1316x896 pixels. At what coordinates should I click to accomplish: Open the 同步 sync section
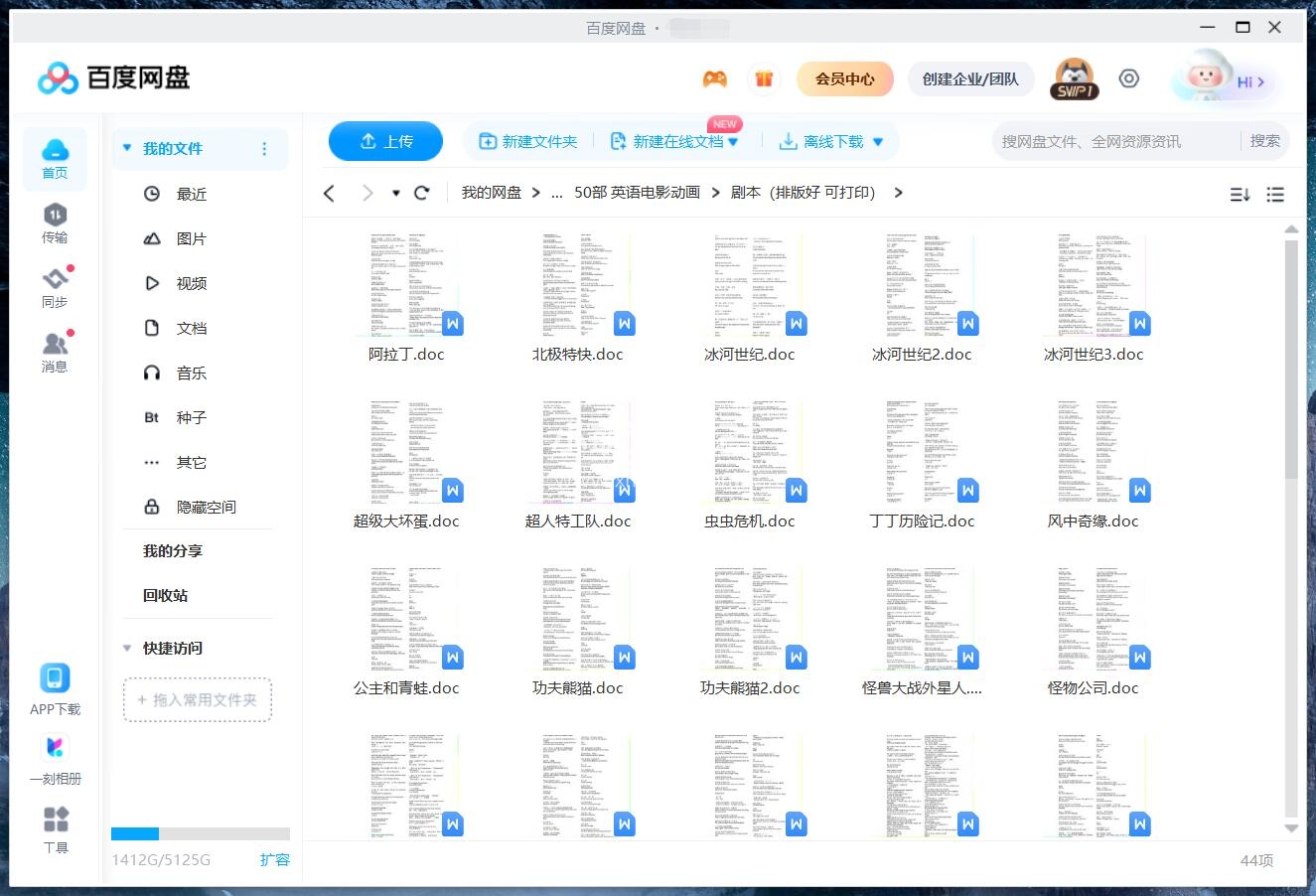pos(55,287)
